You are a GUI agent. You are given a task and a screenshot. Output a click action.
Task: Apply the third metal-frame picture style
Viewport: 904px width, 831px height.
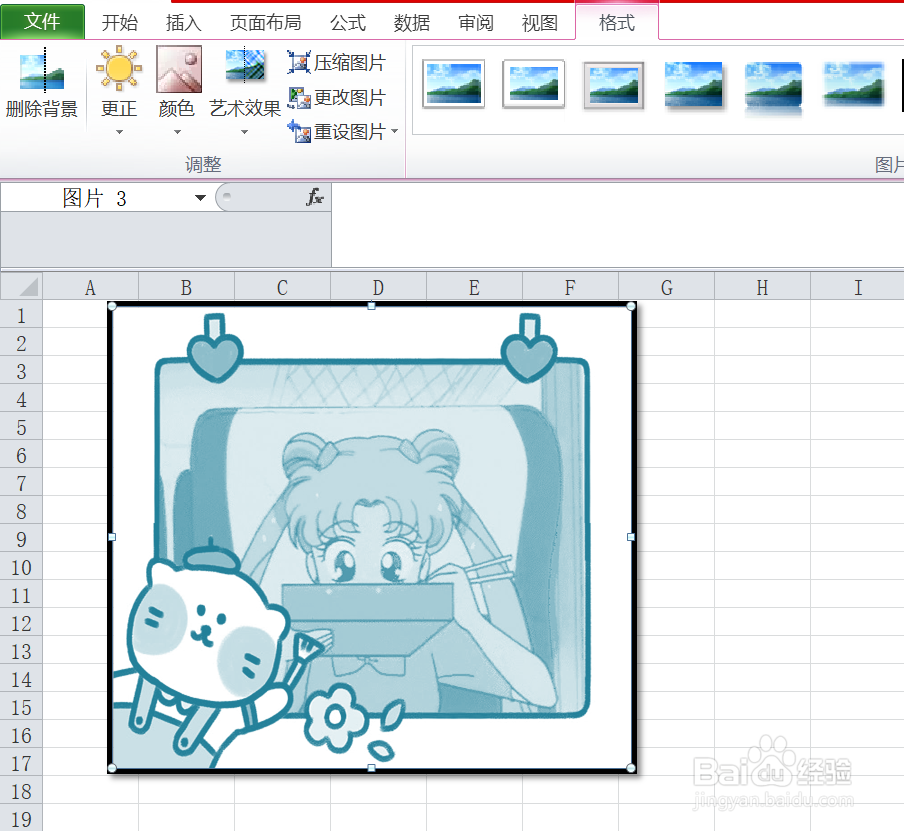click(x=613, y=85)
